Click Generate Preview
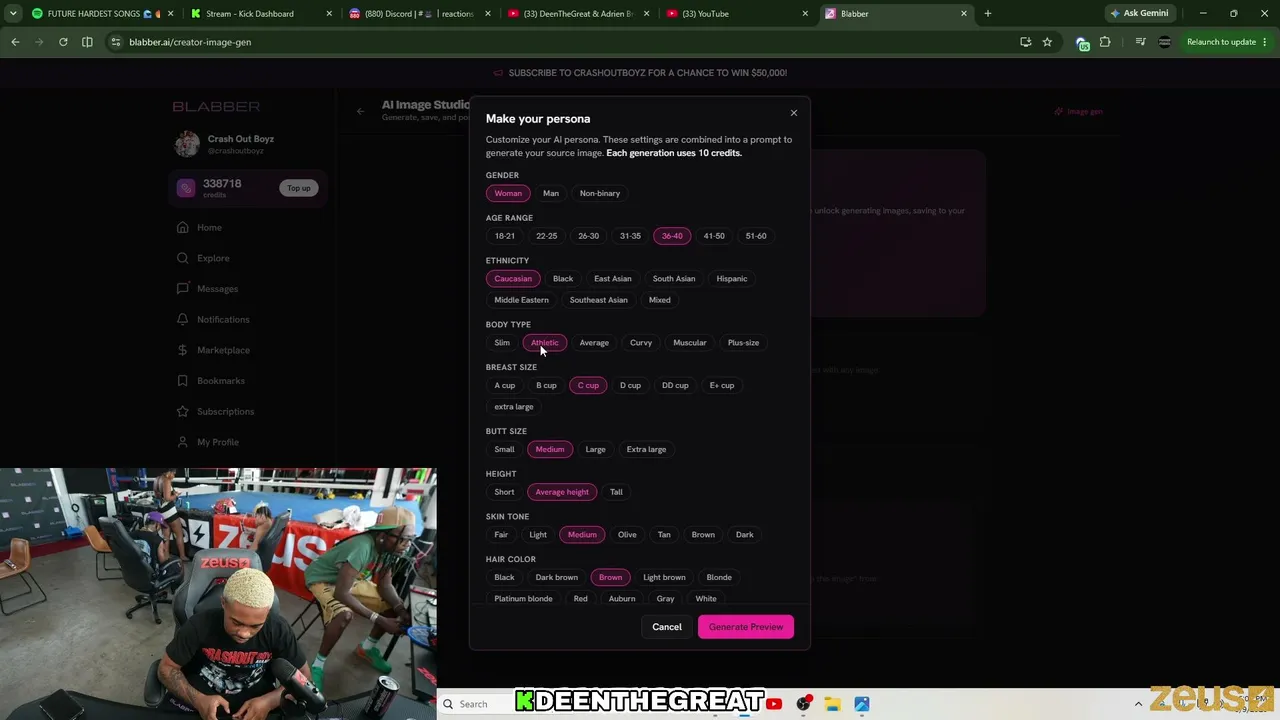Viewport: 1280px width, 720px height. (x=746, y=627)
